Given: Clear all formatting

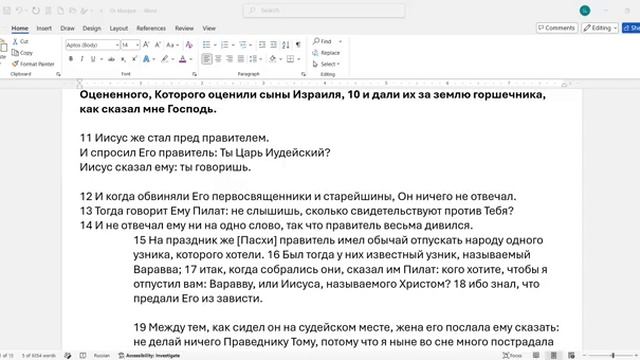Looking at the screenshot, I should 189,44.
